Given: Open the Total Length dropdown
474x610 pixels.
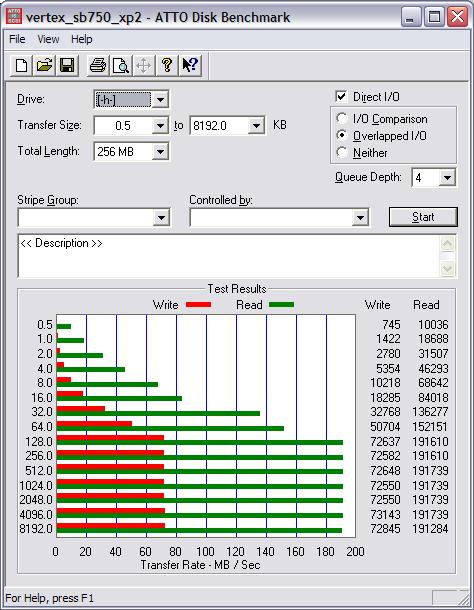Looking at the screenshot, I should 160,151.
